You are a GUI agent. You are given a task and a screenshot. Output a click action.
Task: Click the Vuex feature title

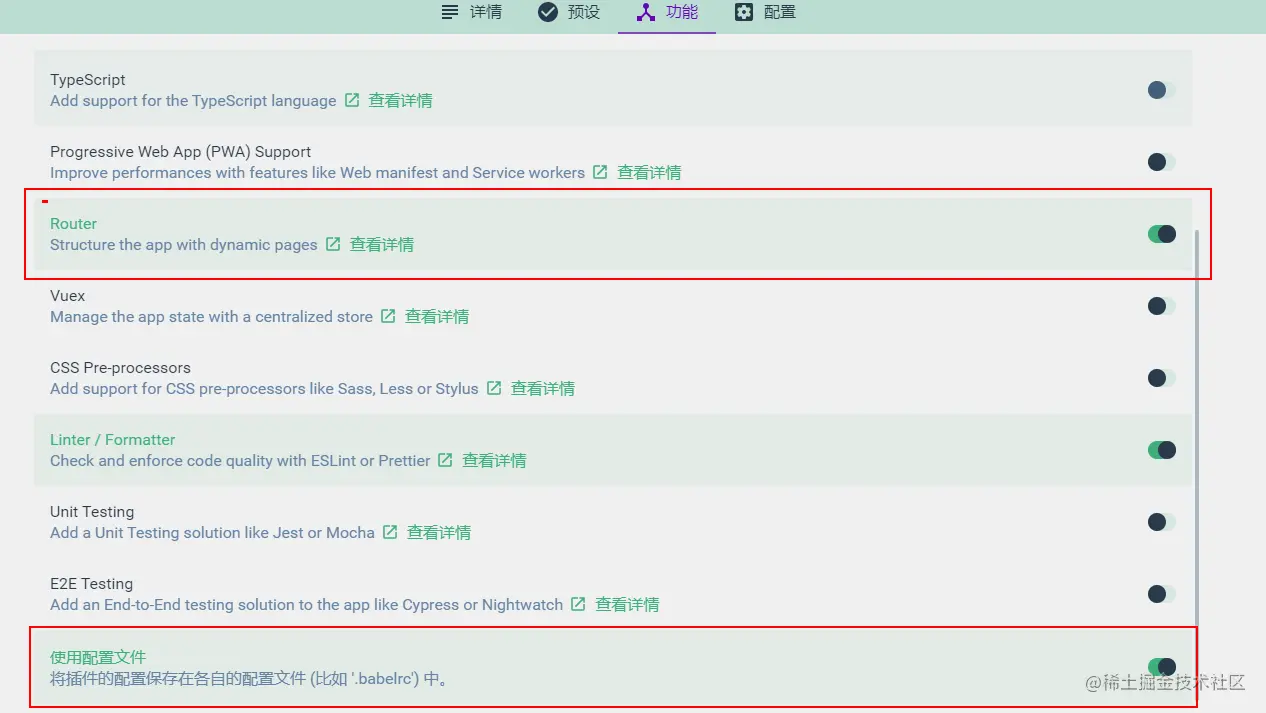pyautogui.click(x=68, y=296)
